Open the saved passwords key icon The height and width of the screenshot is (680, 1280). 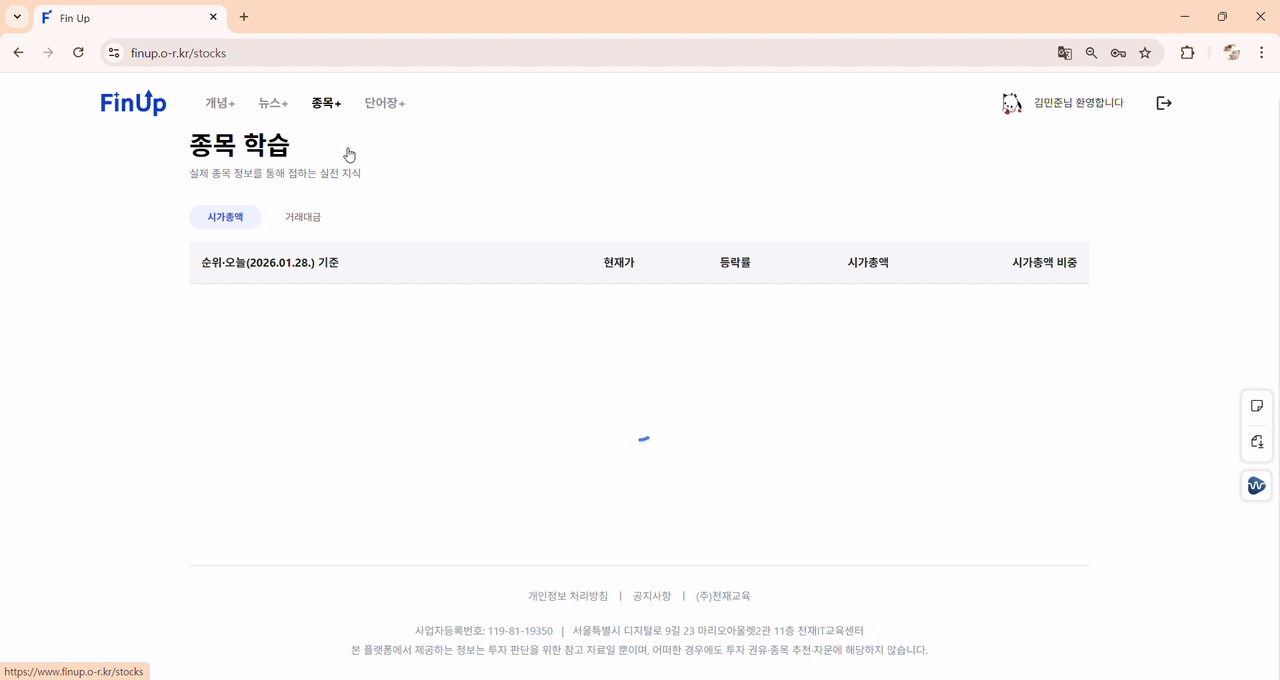(1118, 52)
